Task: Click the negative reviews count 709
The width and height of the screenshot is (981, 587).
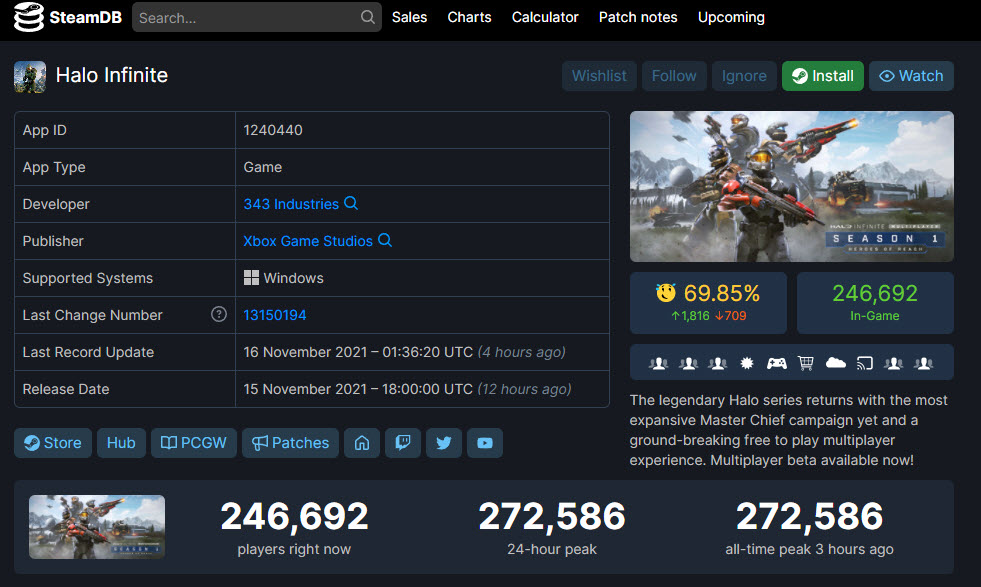Action: click(731, 316)
